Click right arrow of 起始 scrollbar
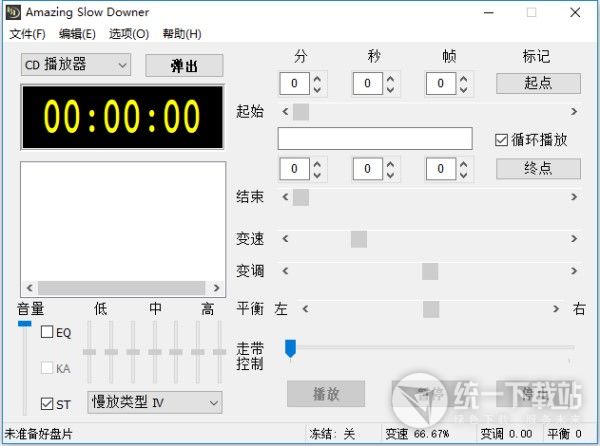 coord(574,112)
